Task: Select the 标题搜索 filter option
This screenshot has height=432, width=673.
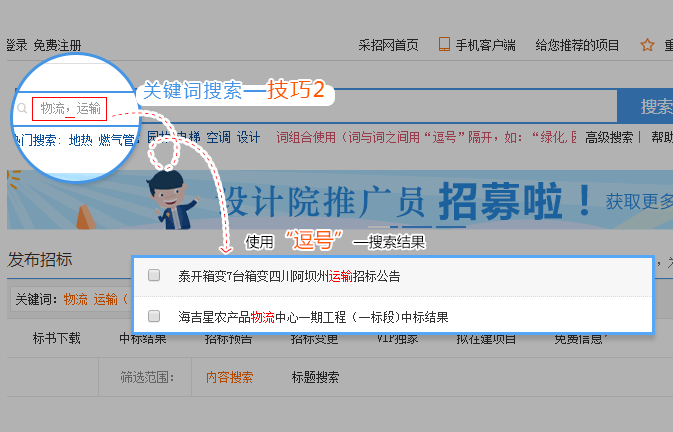Action: 315,377
